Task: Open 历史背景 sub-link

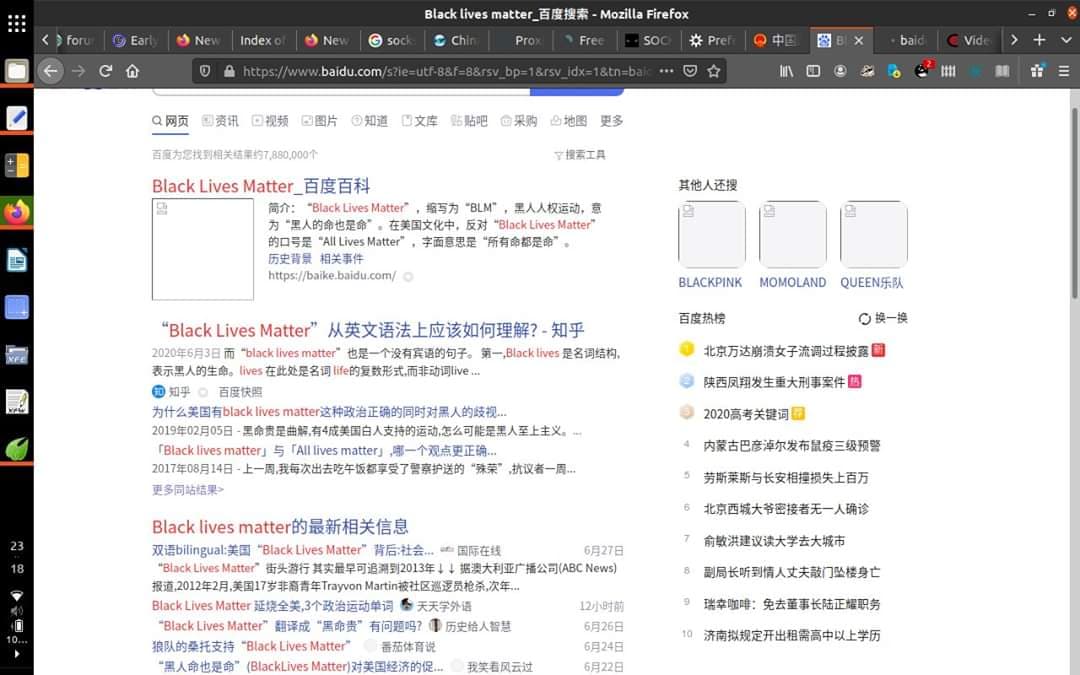Action: pyautogui.click(x=290, y=259)
